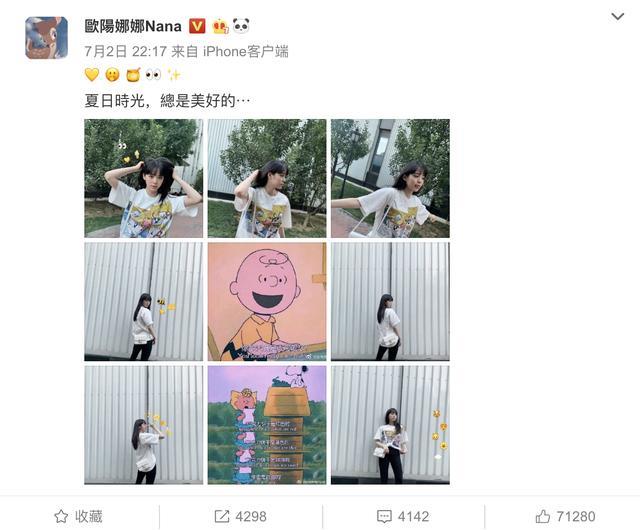Open the 歐陽娜娜Nana username link
The width and height of the screenshot is (640, 530).
point(133,27)
